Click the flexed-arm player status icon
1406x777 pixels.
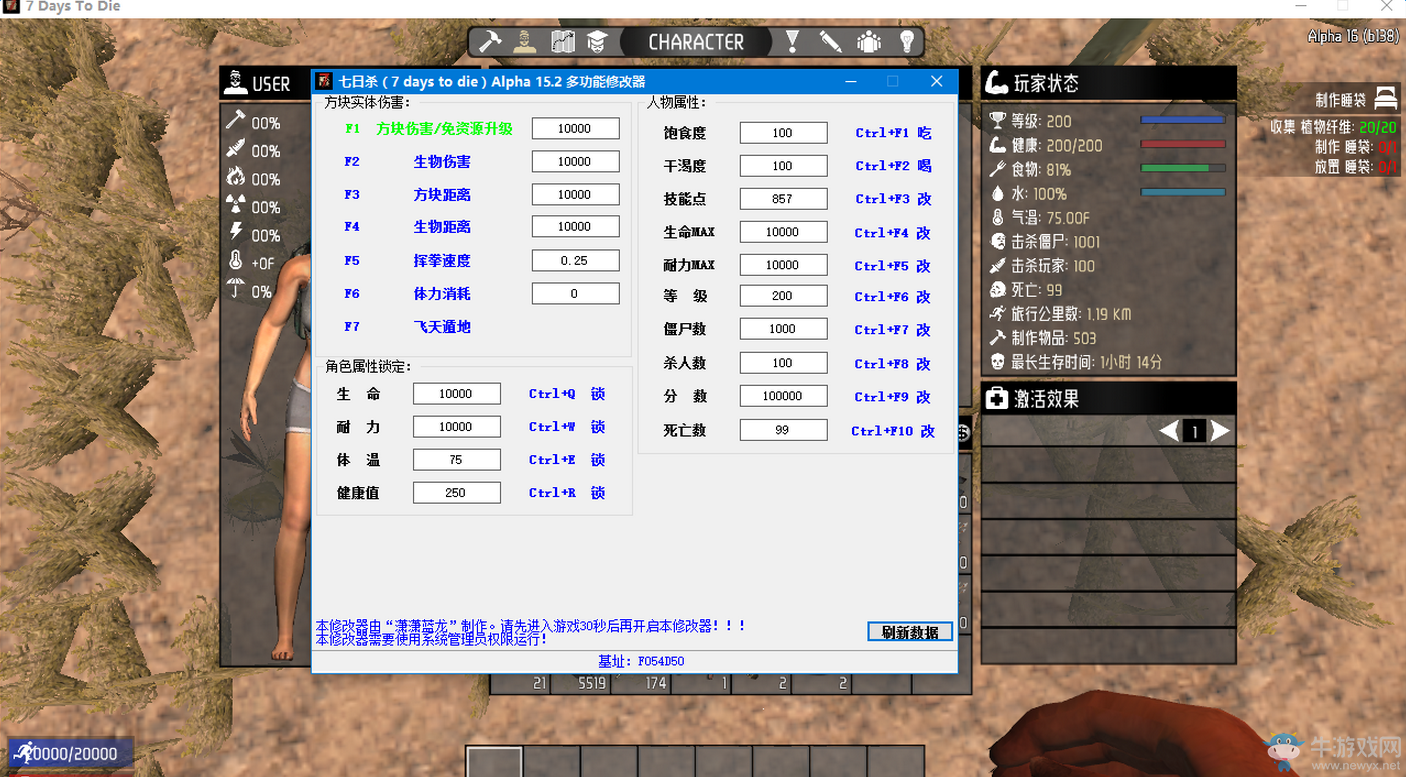coord(996,83)
